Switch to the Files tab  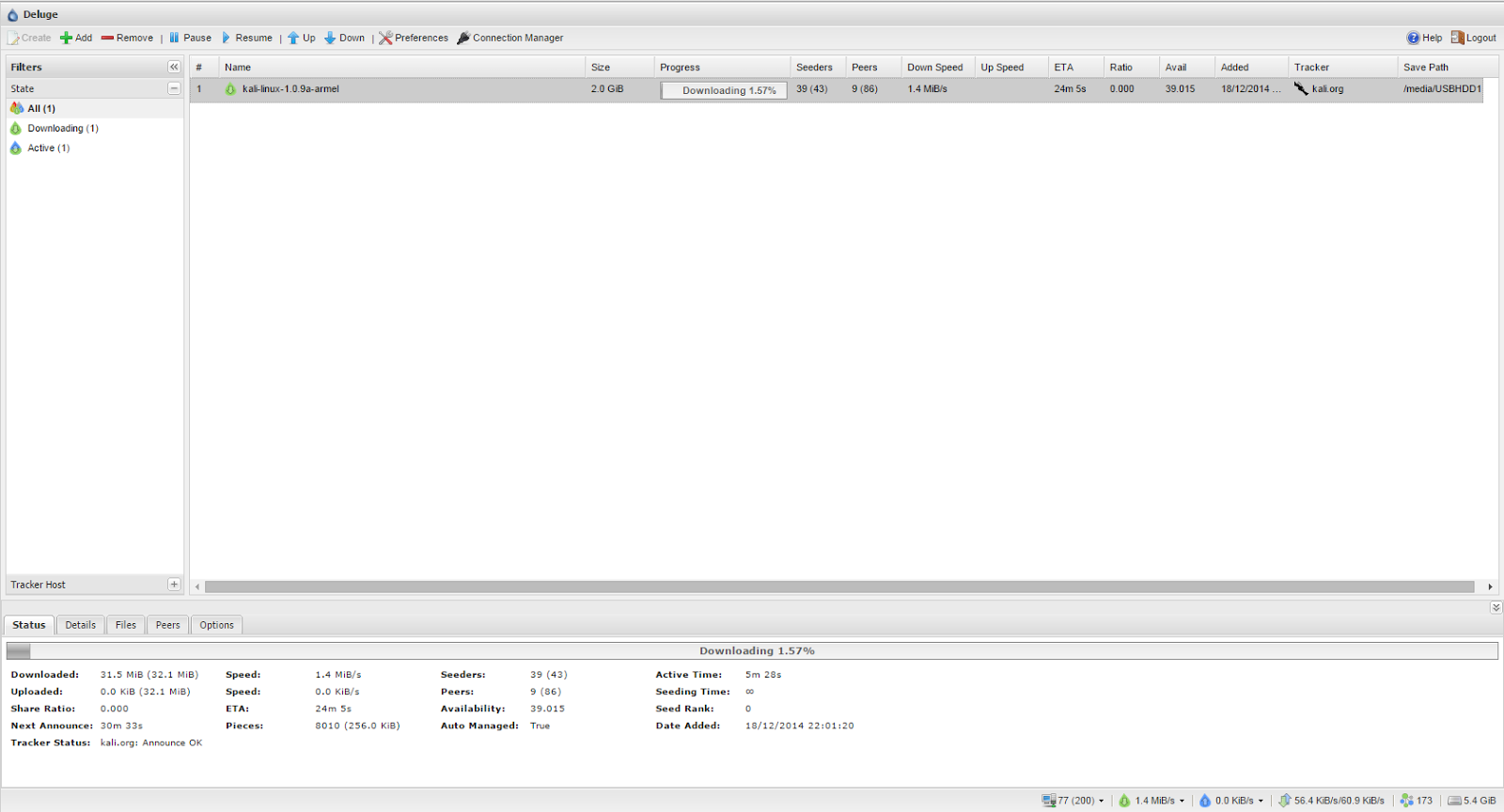coord(126,625)
